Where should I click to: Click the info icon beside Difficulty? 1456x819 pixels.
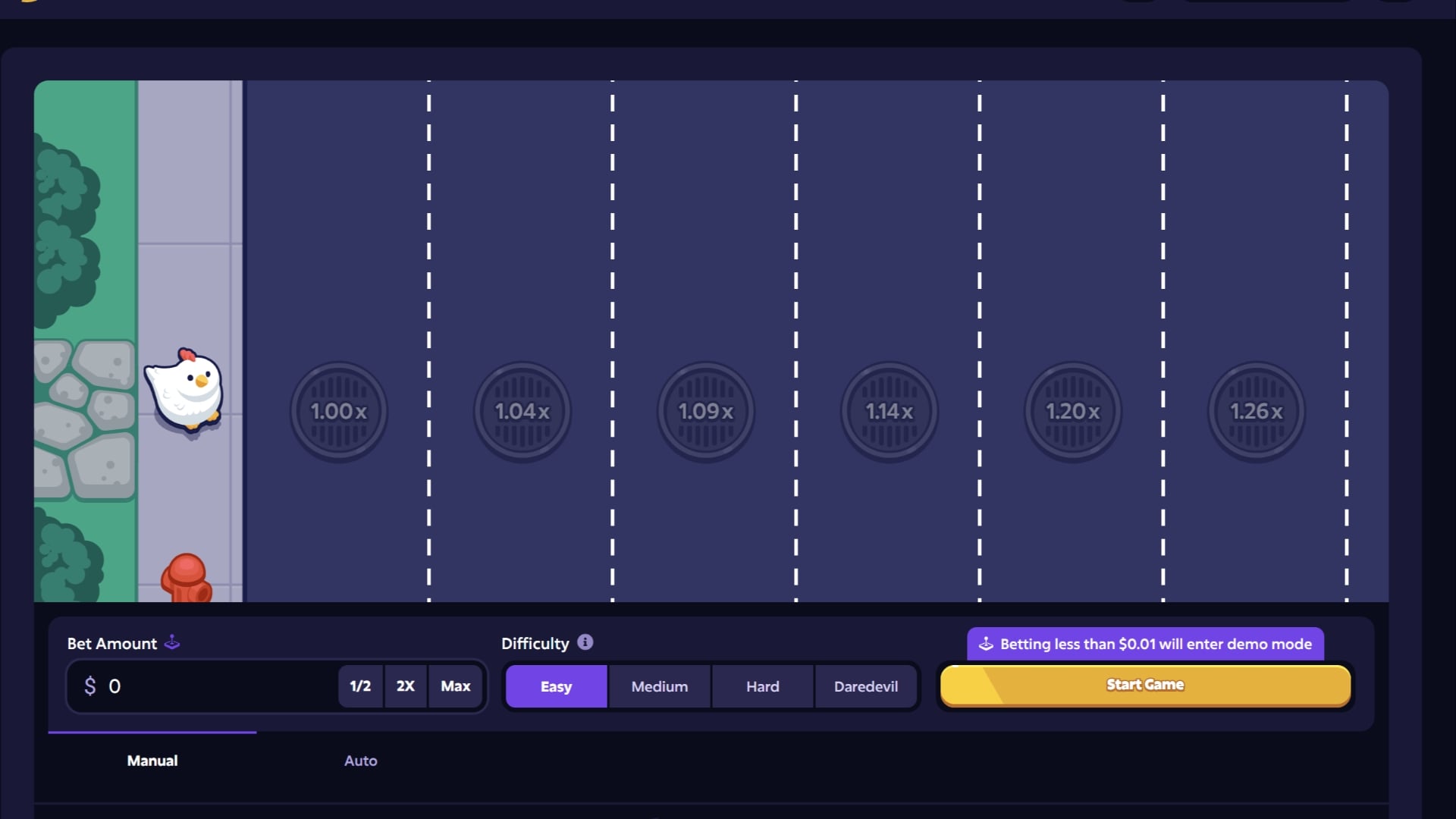click(x=584, y=642)
